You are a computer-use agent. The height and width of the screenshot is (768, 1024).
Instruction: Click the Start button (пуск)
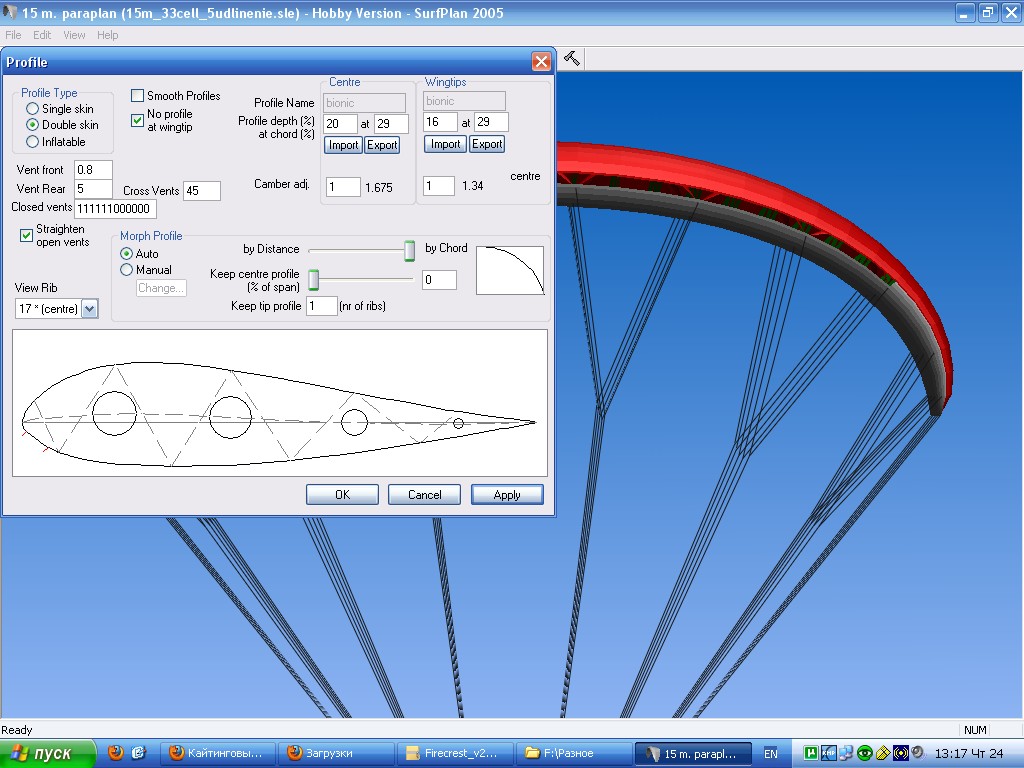point(48,753)
